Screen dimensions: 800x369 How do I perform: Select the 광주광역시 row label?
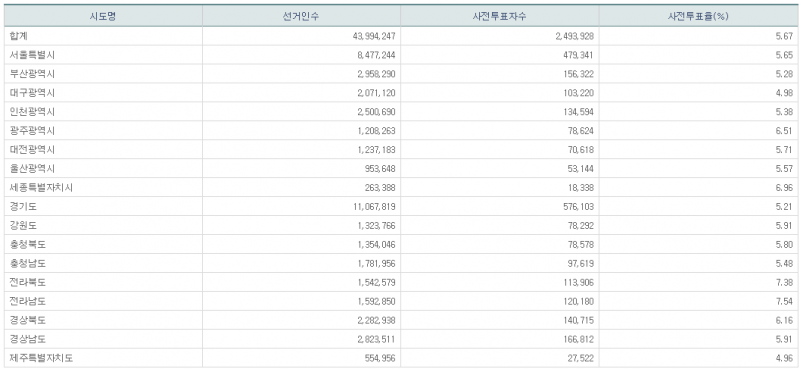(32, 131)
